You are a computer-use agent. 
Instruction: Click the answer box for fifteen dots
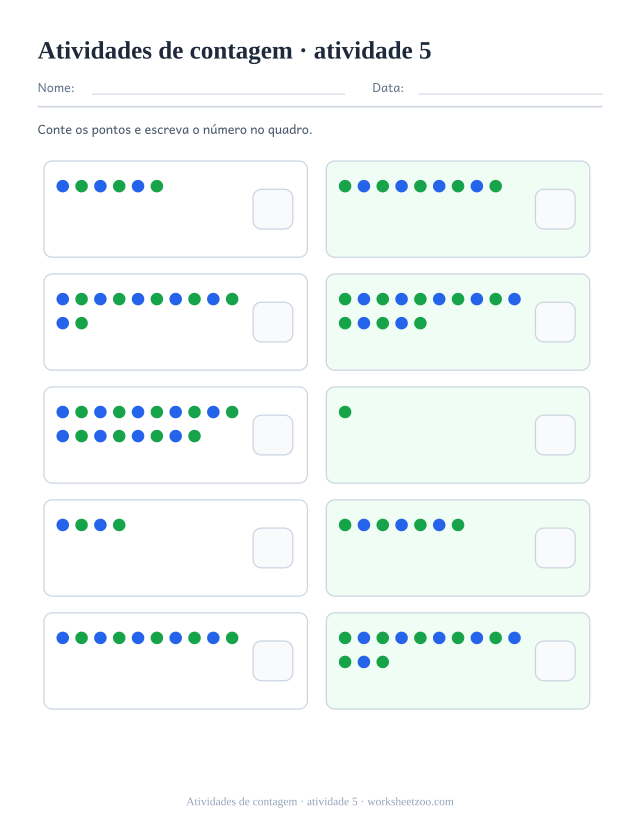(x=555, y=322)
